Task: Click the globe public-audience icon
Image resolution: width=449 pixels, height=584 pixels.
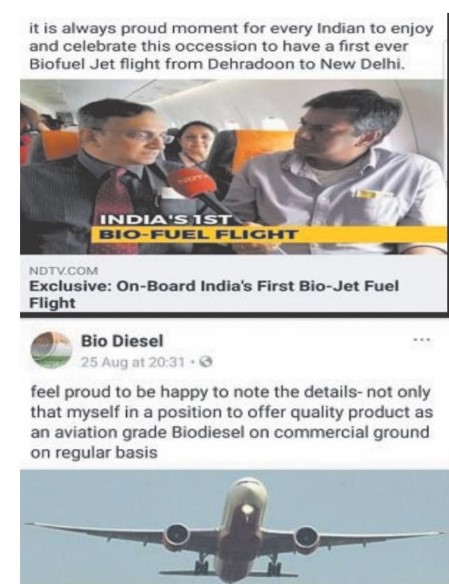Action: click(x=206, y=362)
